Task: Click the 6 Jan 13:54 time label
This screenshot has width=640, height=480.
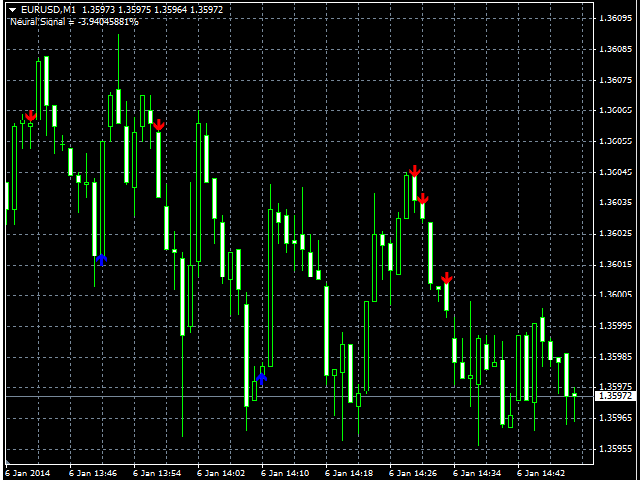Action: [157, 473]
